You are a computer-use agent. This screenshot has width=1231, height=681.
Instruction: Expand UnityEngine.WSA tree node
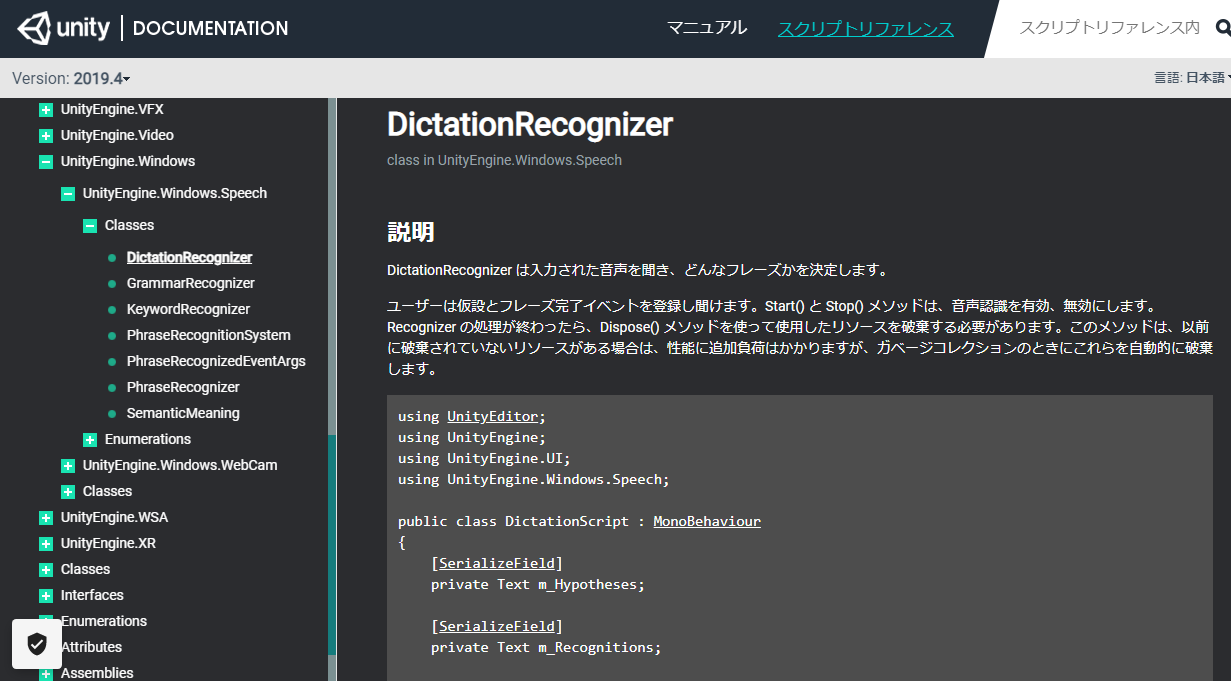[46, 518]
